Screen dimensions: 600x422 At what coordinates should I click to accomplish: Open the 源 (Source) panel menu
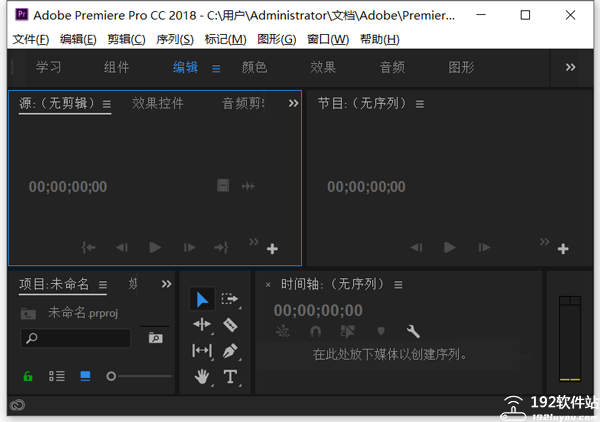point(106,104)
